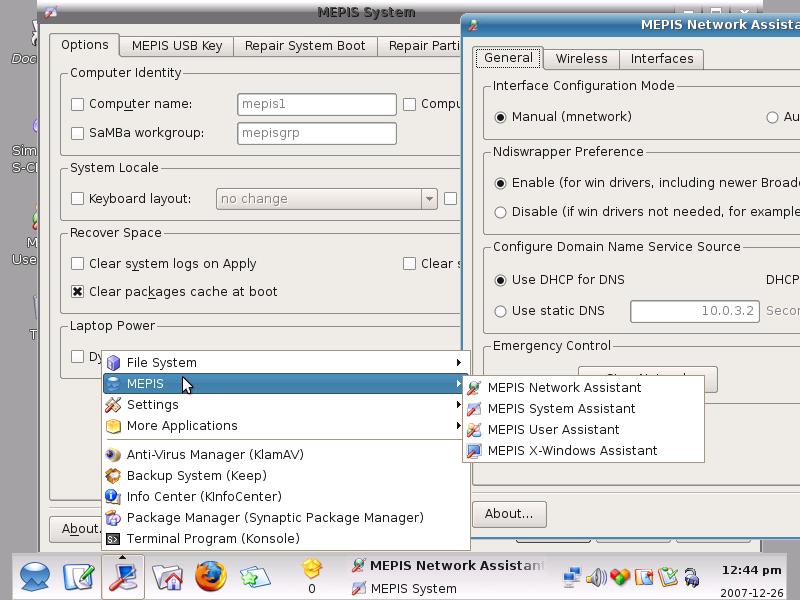
Task: Click the orange tray icon beside the checklist
Action: [644, 578]
